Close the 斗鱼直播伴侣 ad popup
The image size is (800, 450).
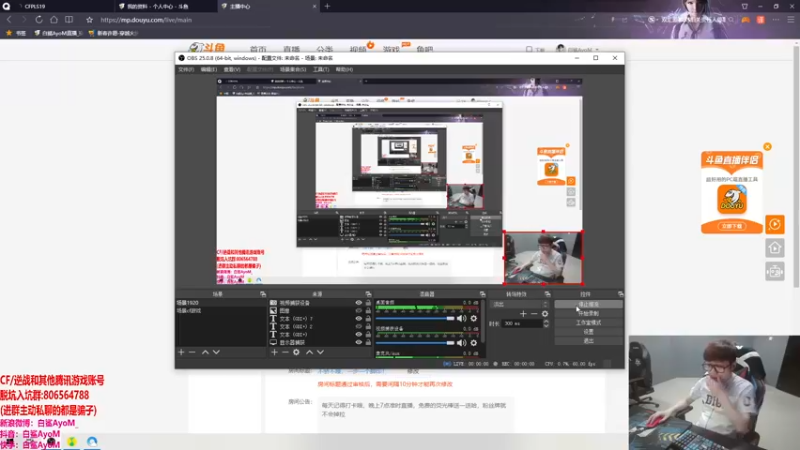tap(767, 146)
